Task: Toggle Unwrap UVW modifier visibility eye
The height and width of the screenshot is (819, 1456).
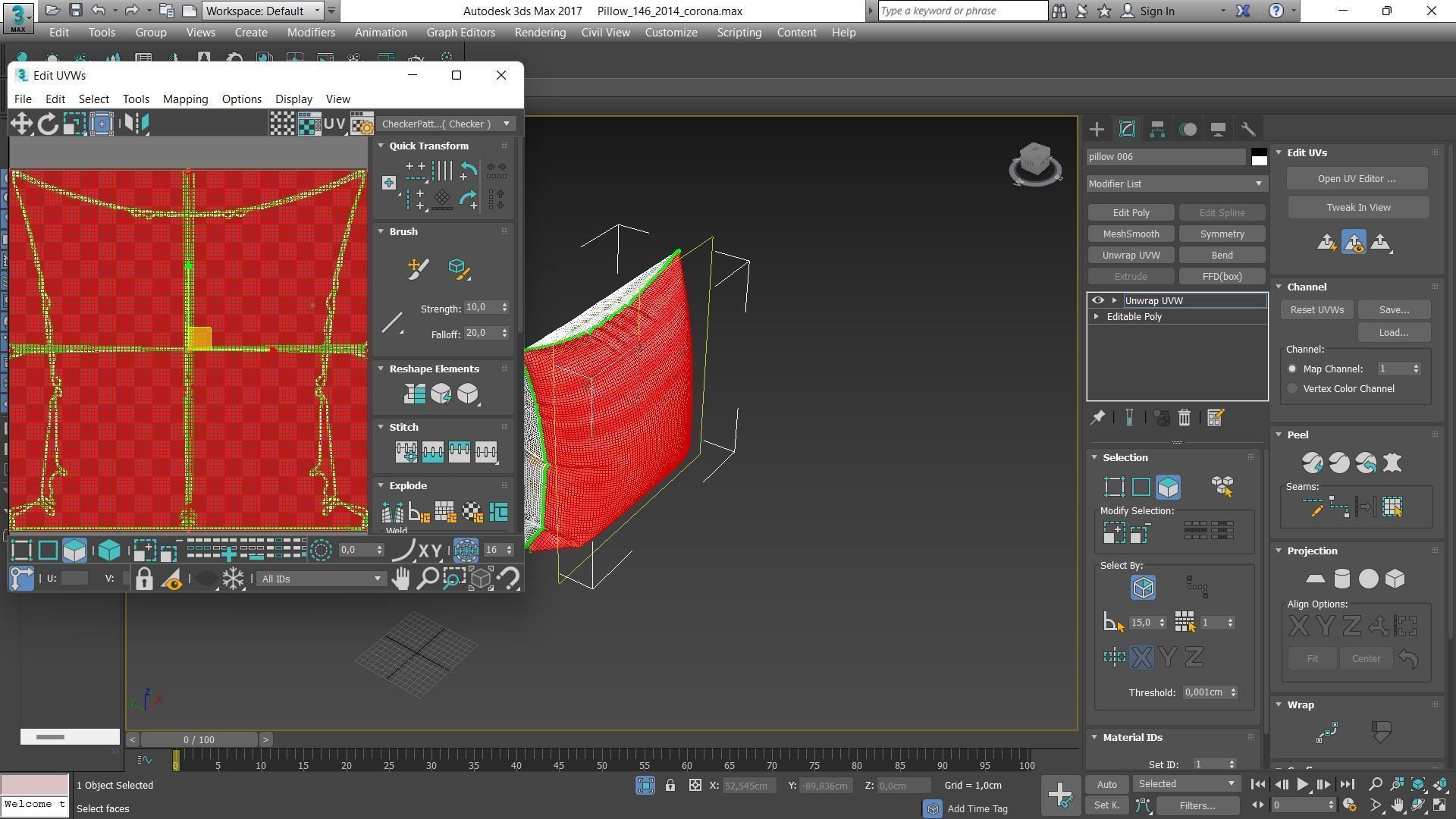Action: pyautogui.click(x=1097, y=301)
